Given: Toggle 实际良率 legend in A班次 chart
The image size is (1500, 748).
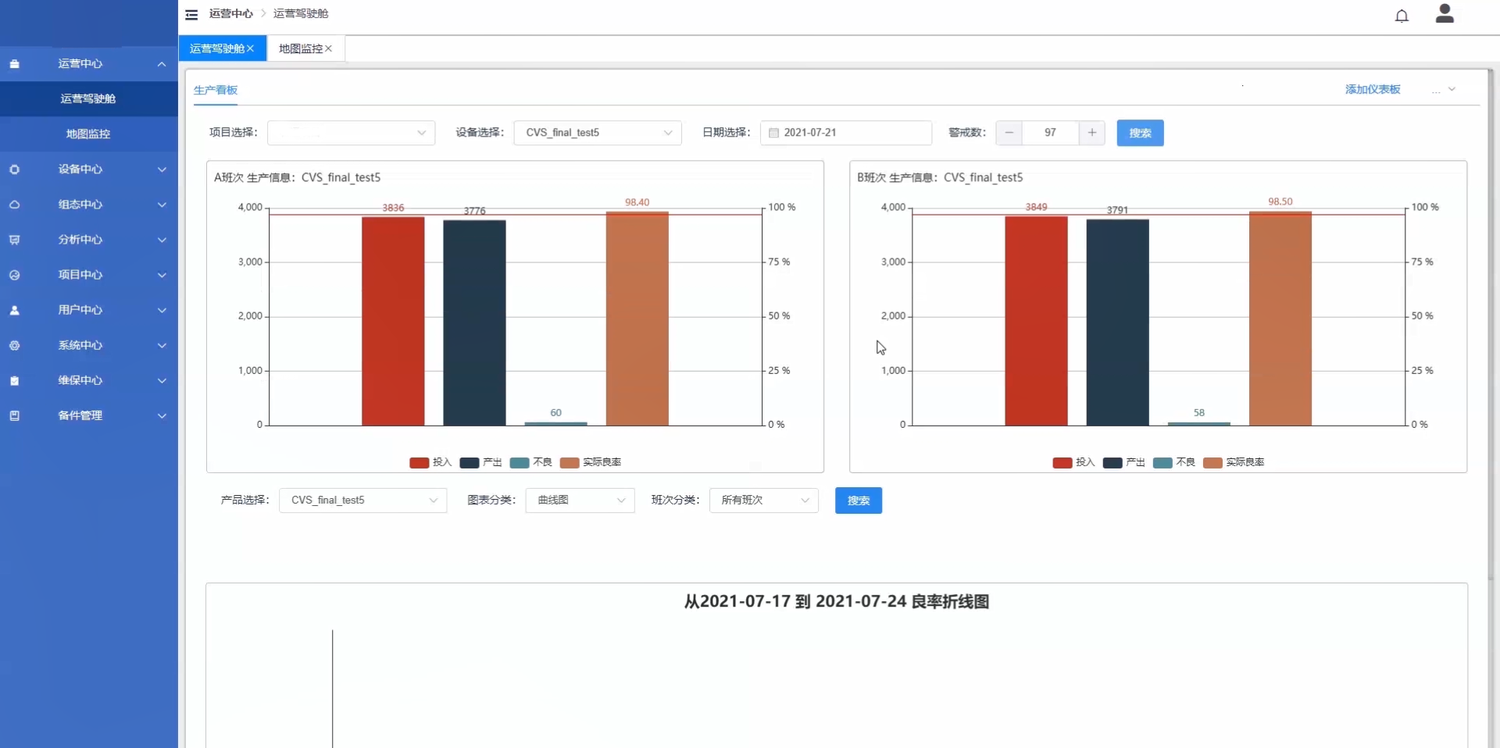Looking at the screenshot, I should click(x=591, y=463).
